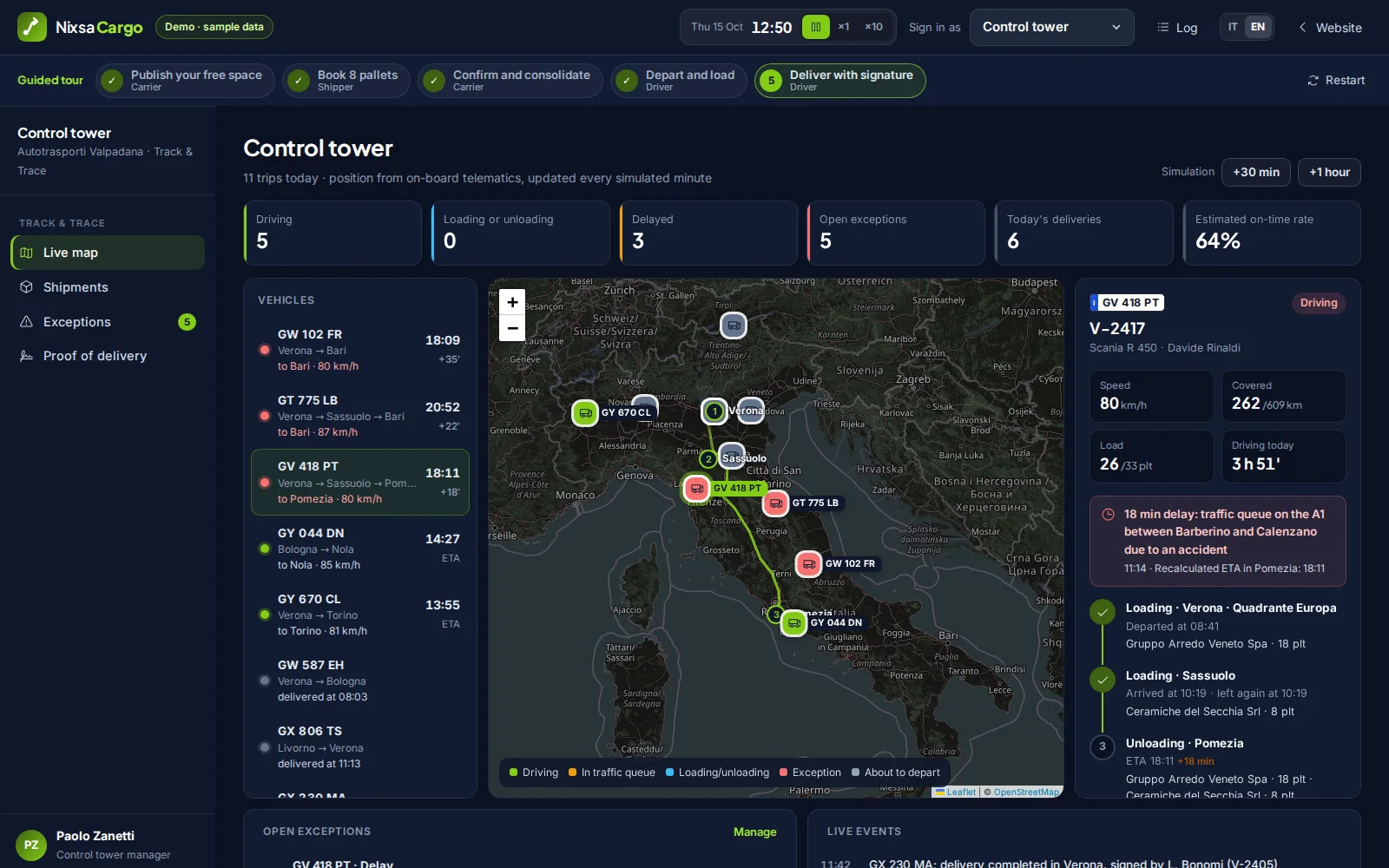Advance simulation by +1 hour

click(1329, 172)
